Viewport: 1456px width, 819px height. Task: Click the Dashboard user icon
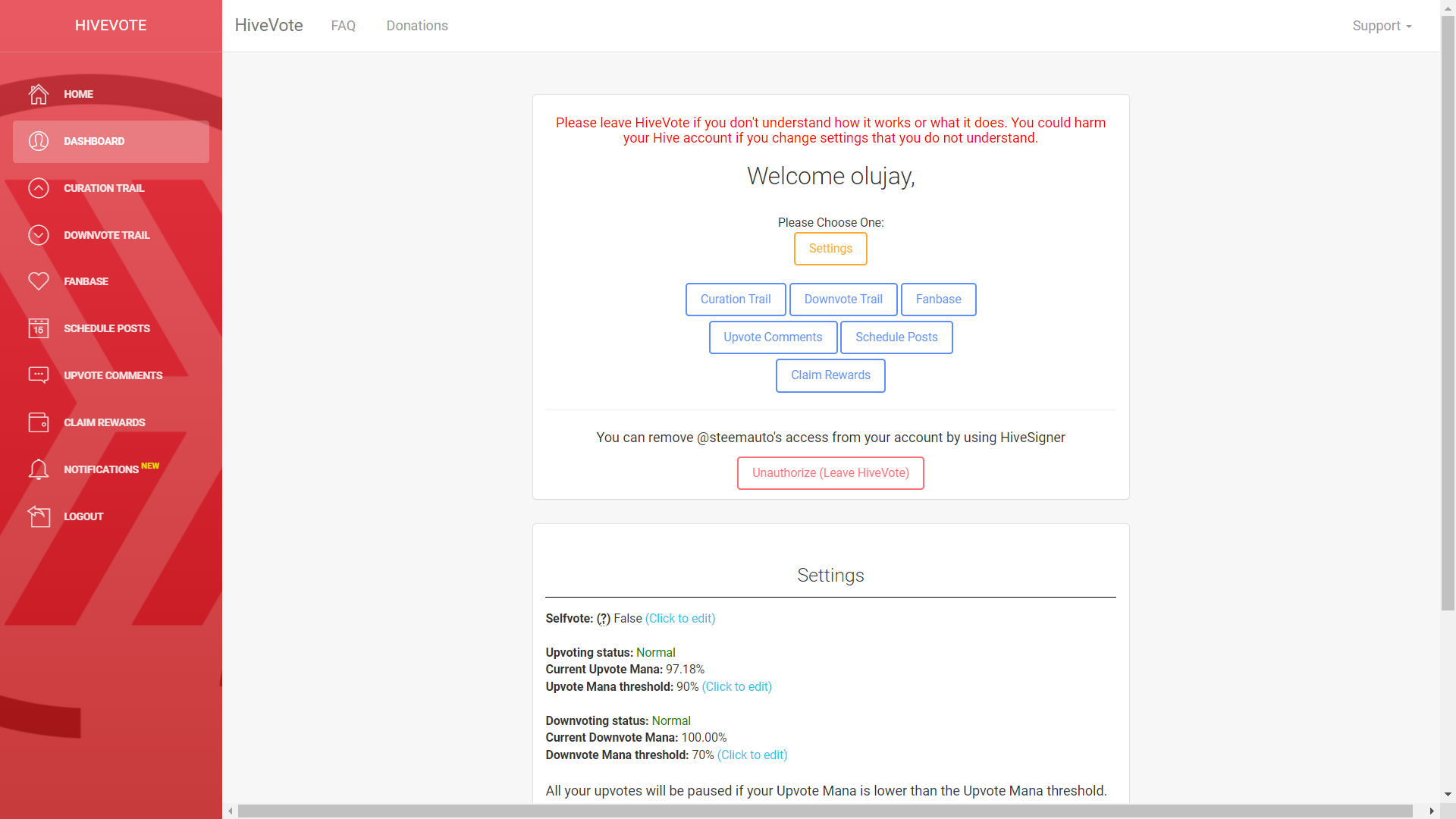39,141
